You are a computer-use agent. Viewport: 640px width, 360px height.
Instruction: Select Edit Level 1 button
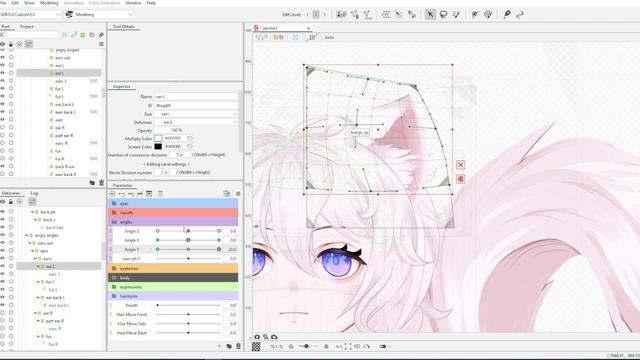(307, 14)
